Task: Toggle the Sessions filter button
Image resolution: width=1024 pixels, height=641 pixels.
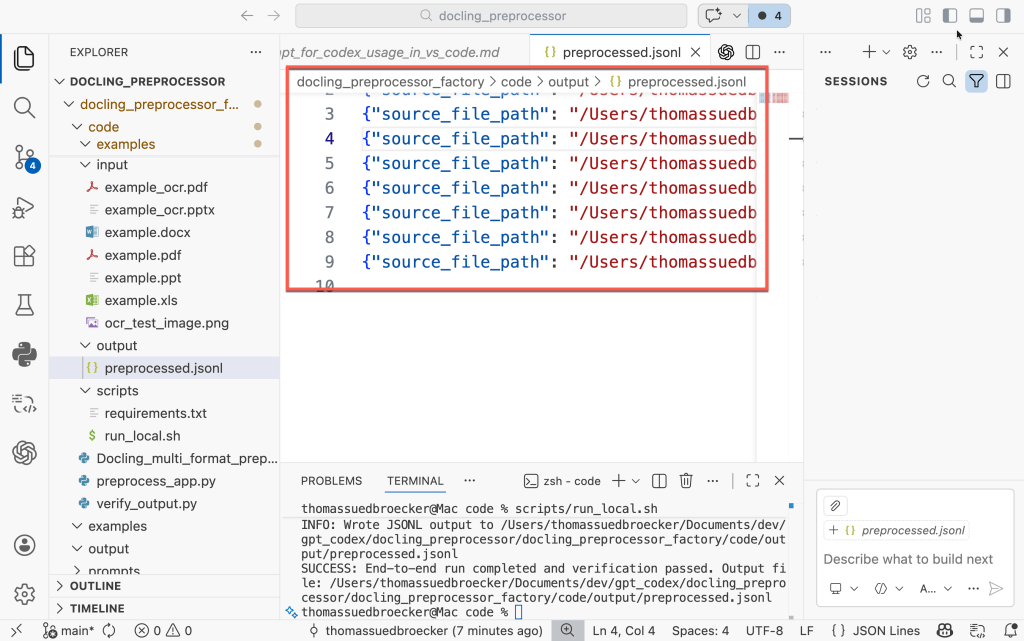Action: point(976,82)
